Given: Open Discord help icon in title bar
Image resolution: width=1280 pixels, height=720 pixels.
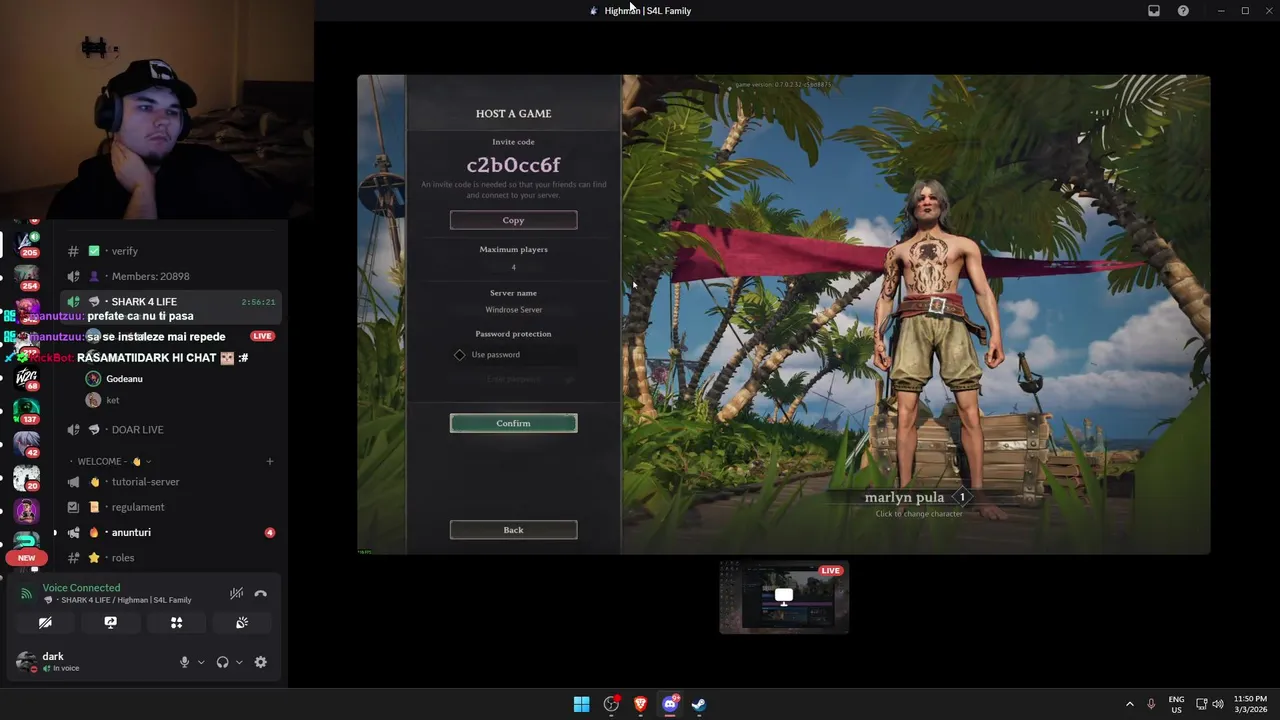Looking at the screenshot, I should [1184, 11].
